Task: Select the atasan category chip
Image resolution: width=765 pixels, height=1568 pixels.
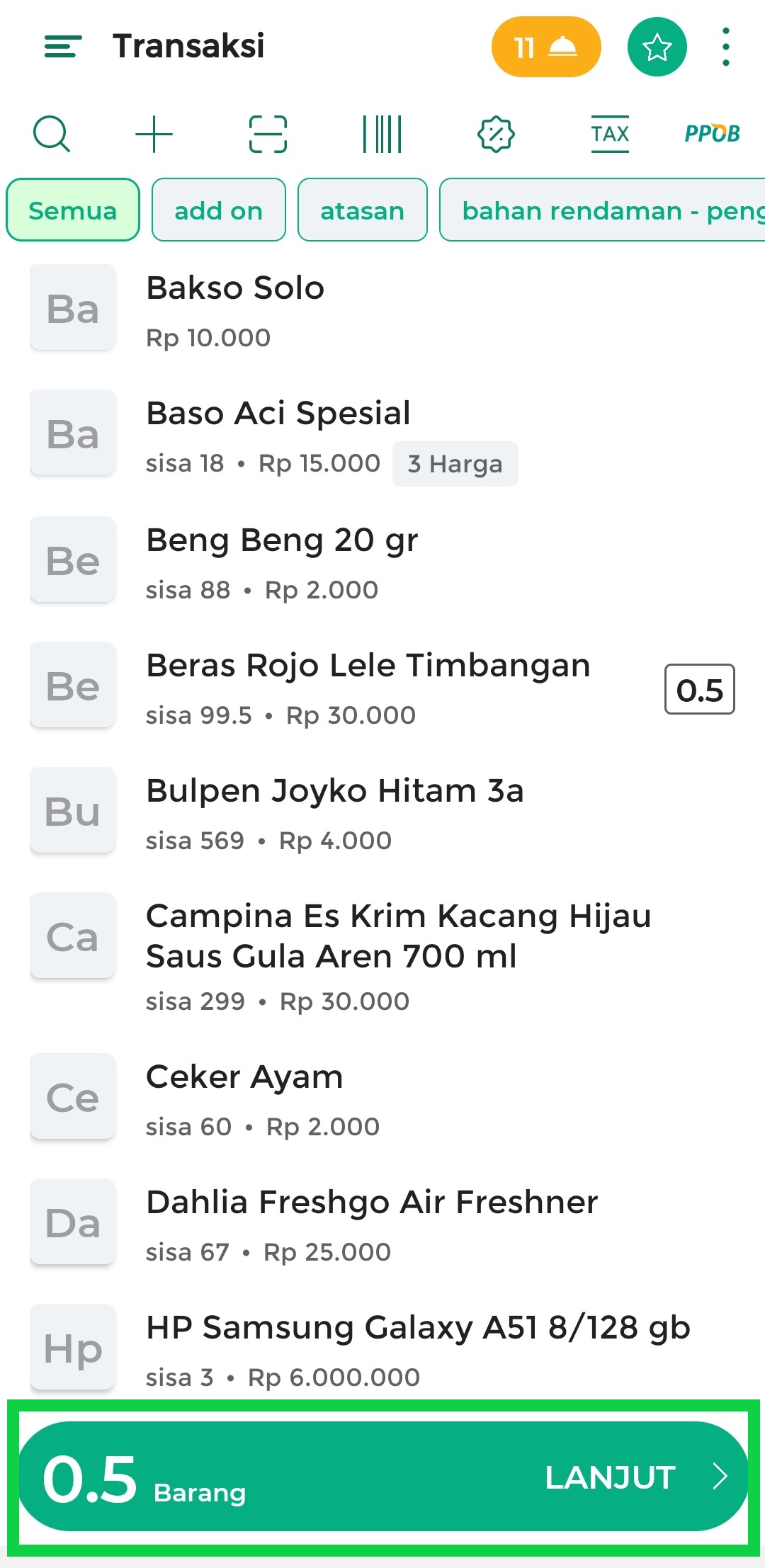Action: pos(362,210)
